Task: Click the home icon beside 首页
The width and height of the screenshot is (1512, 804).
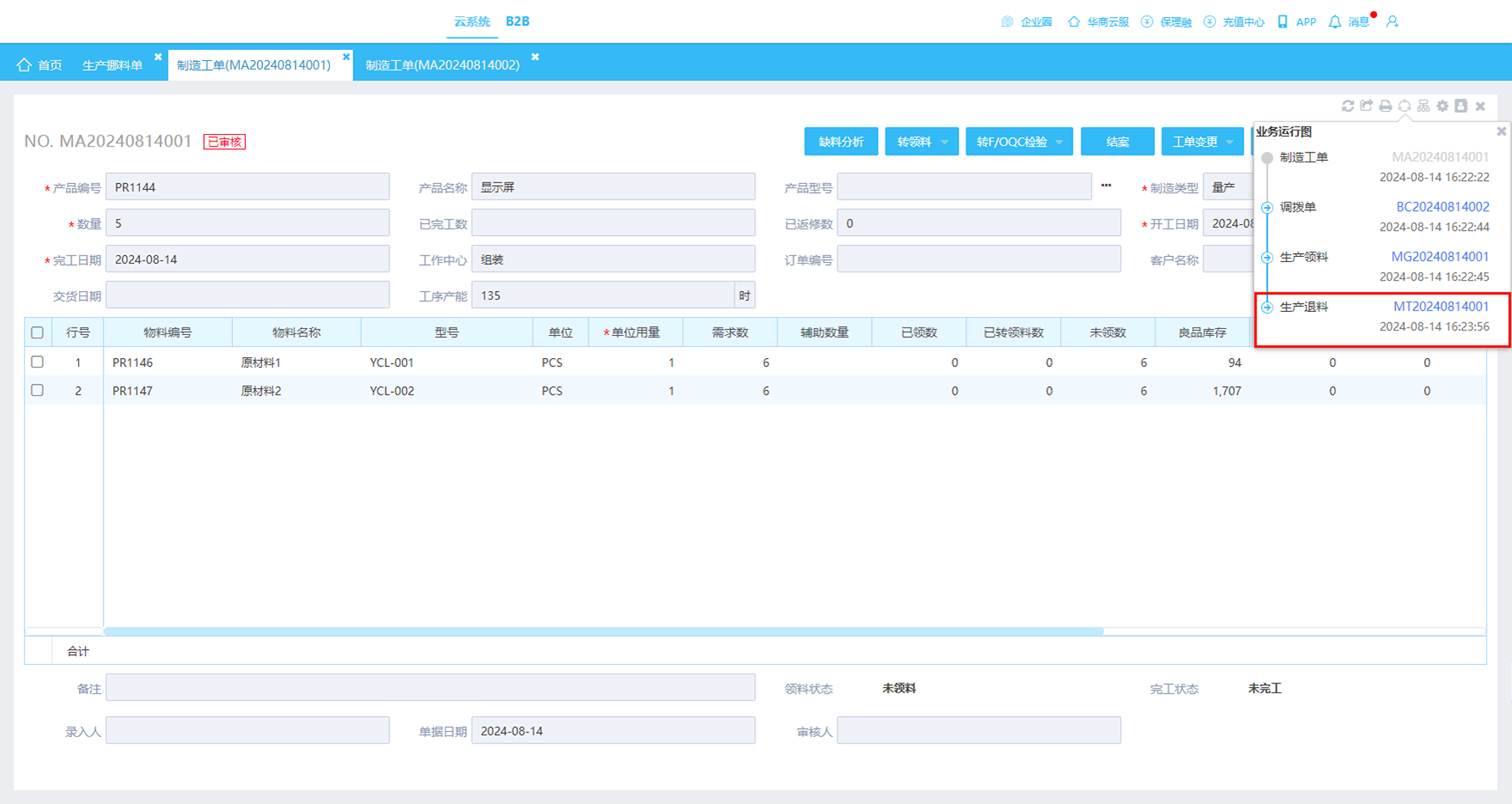Action: (25, 65)
